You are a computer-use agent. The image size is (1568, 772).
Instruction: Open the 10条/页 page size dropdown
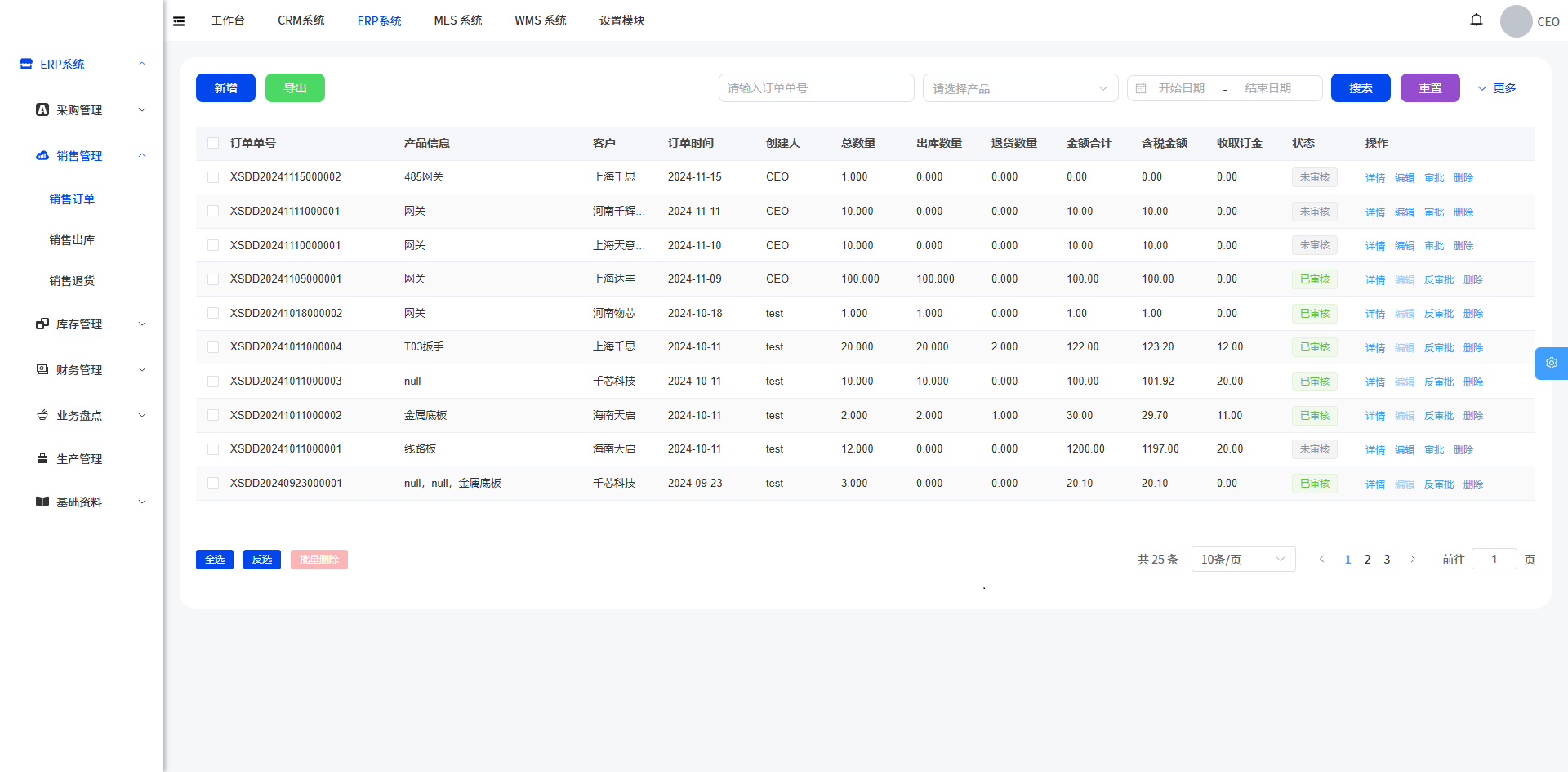[x=1242, y=560]
